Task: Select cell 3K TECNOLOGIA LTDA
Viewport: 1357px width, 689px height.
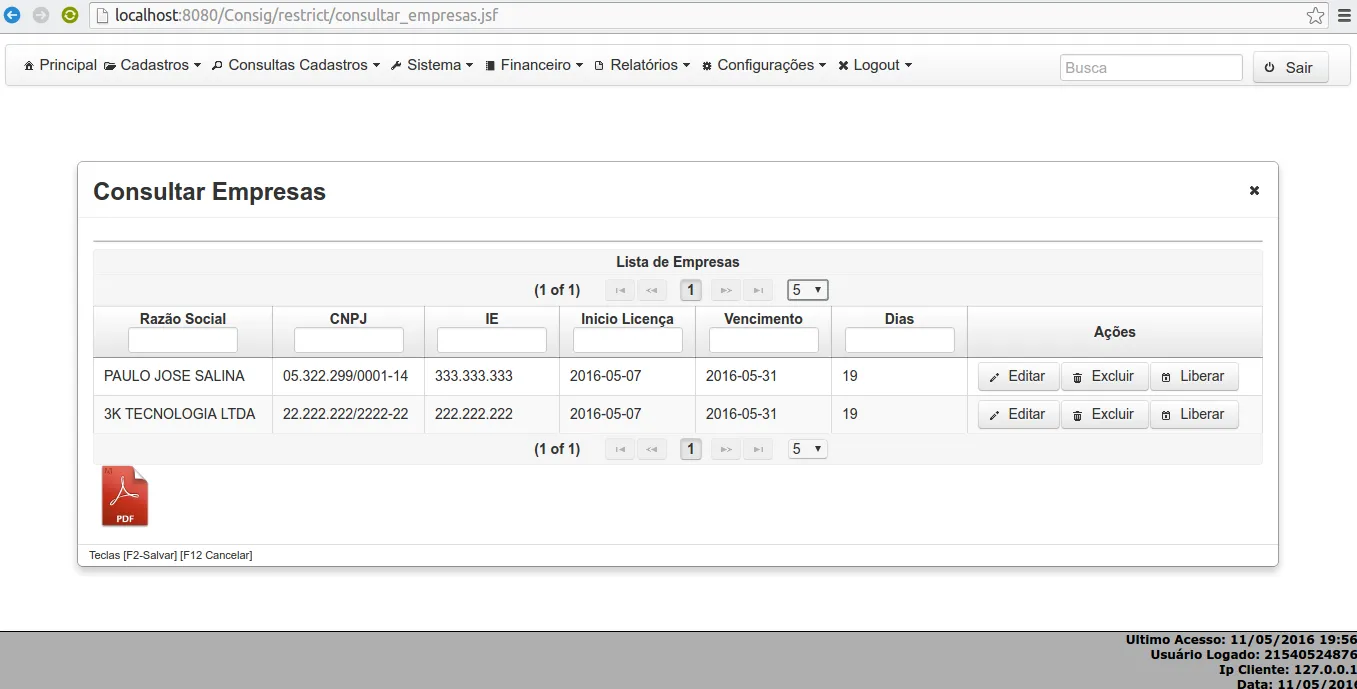Action: [180, 414]
